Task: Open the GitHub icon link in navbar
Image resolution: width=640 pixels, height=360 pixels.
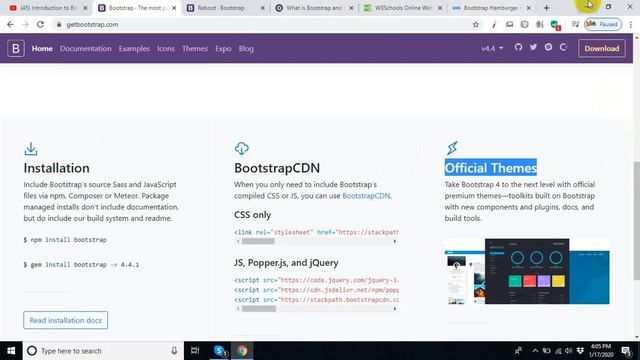Action: tap(518, 47)
